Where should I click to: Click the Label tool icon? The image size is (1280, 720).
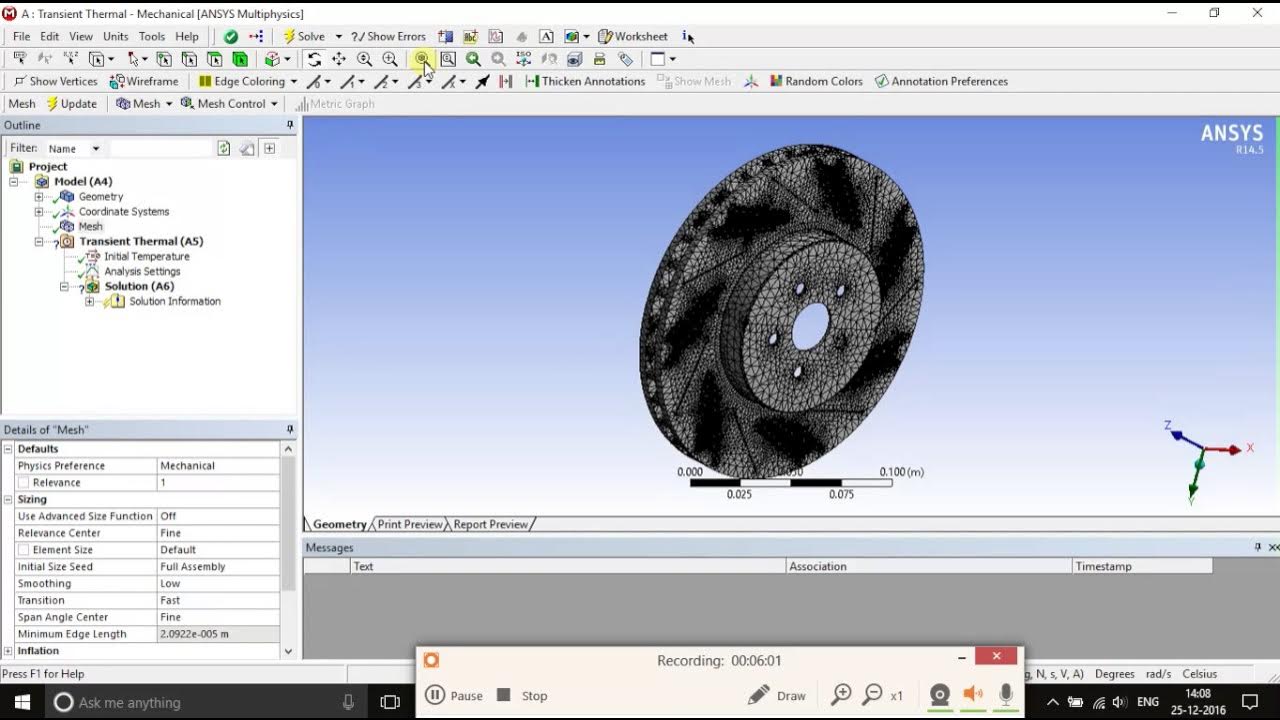(x=19, y=59)
